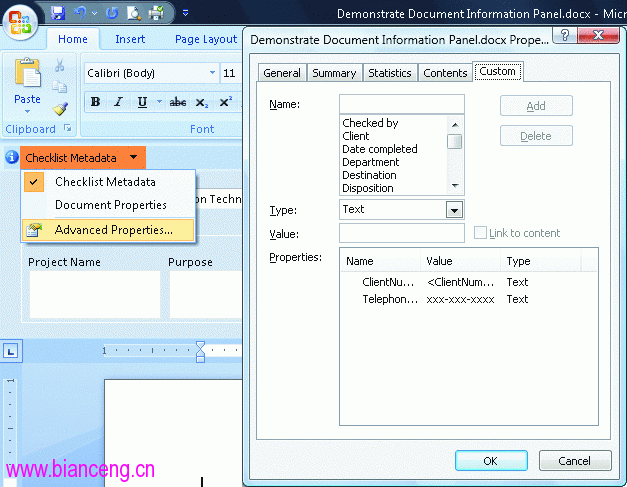Screen dimensions: 627x487
Task: Choose Advanced Properties menu item
Action: point(108,230)
